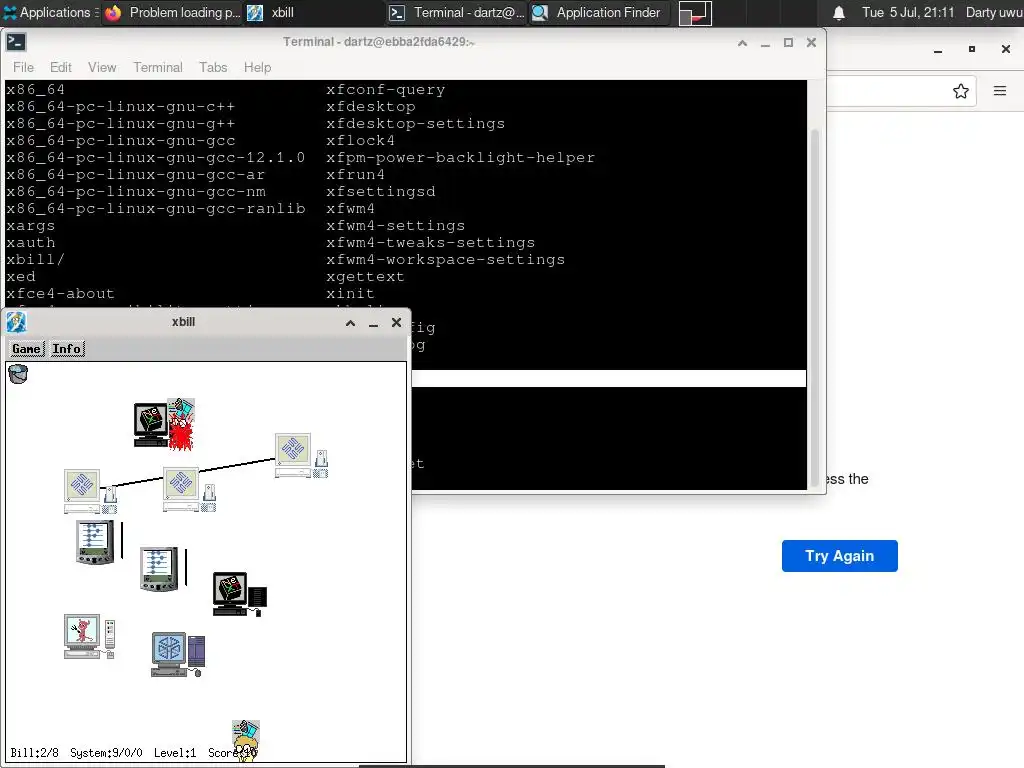Switch to the Terminal taskbar item
Viewport: 1024px width, 768px height.
tap(456, 12)
